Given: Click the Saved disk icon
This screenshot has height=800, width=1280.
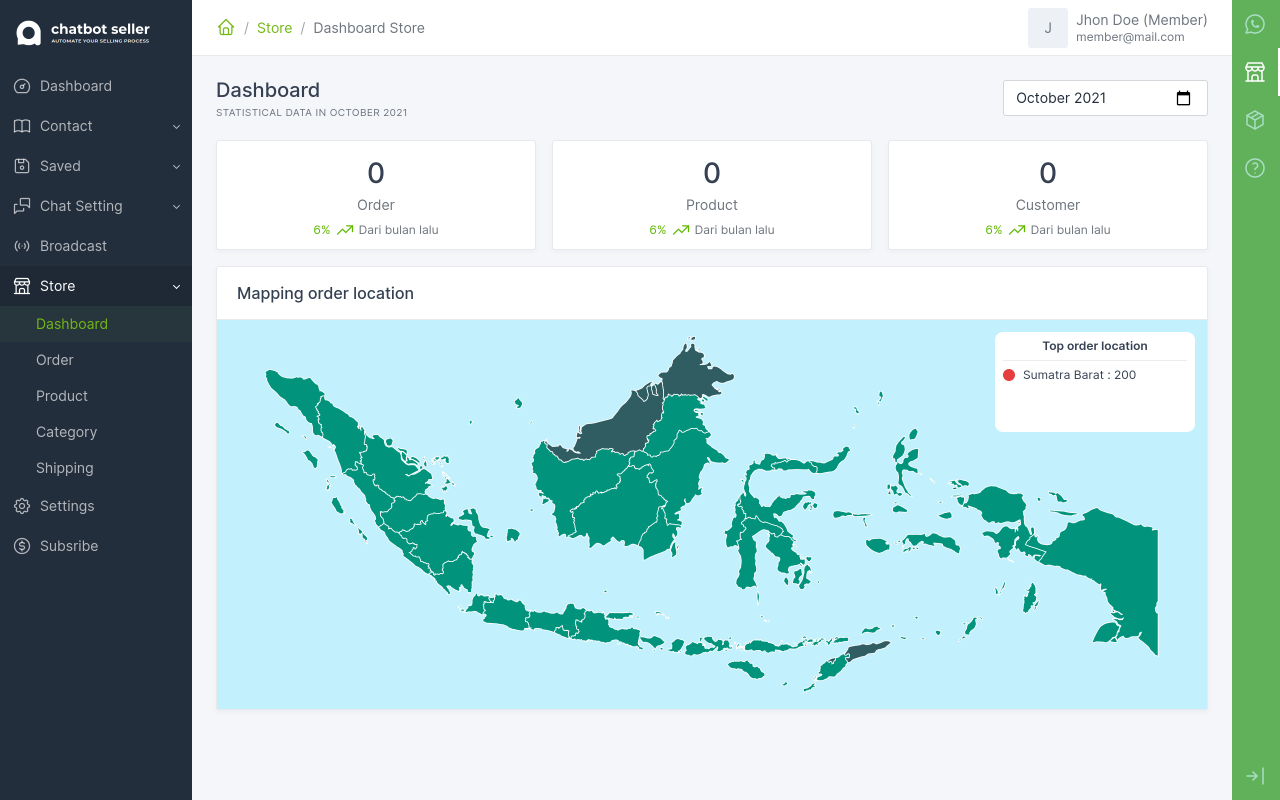Looking at the screenshot, I should pyautogui.click(x=22, y=166).
